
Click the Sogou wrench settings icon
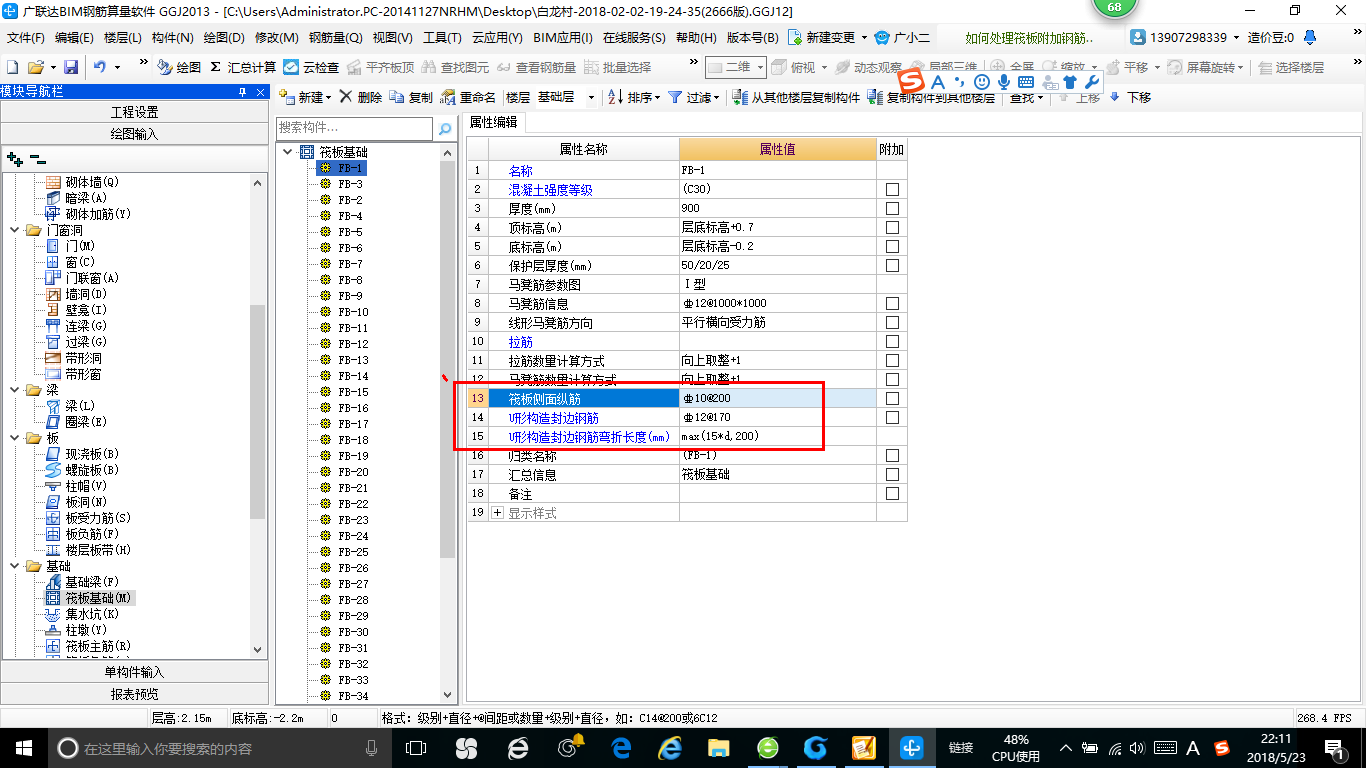pyautogui.click(x=1092, y=81)
